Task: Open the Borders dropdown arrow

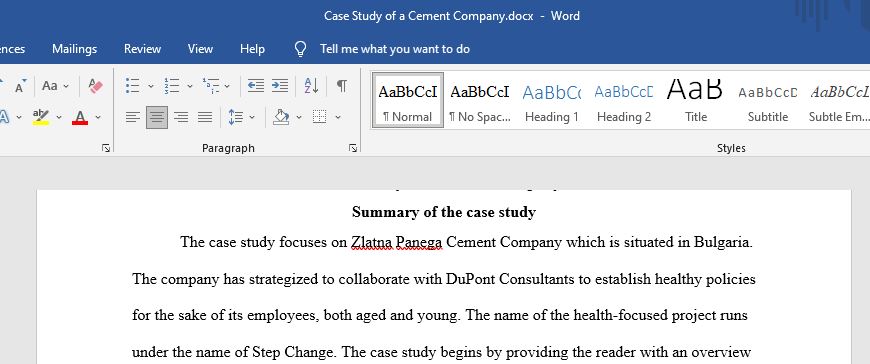Action: tap(337, 117)
